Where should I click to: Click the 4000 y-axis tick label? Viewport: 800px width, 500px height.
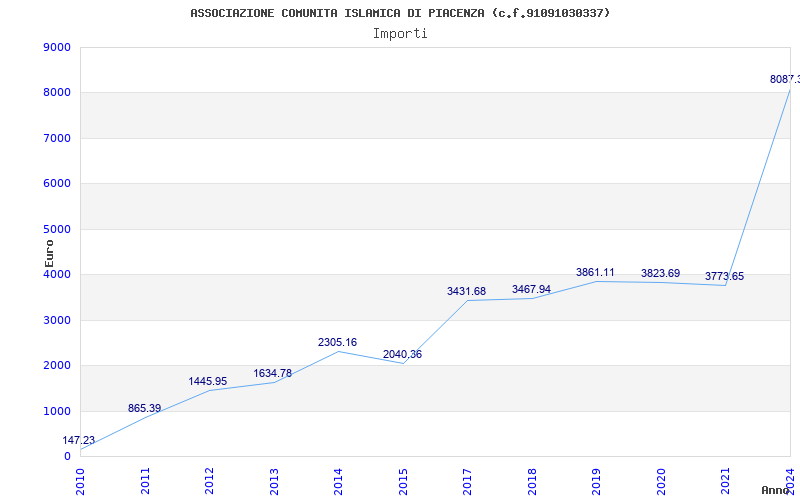57,274
